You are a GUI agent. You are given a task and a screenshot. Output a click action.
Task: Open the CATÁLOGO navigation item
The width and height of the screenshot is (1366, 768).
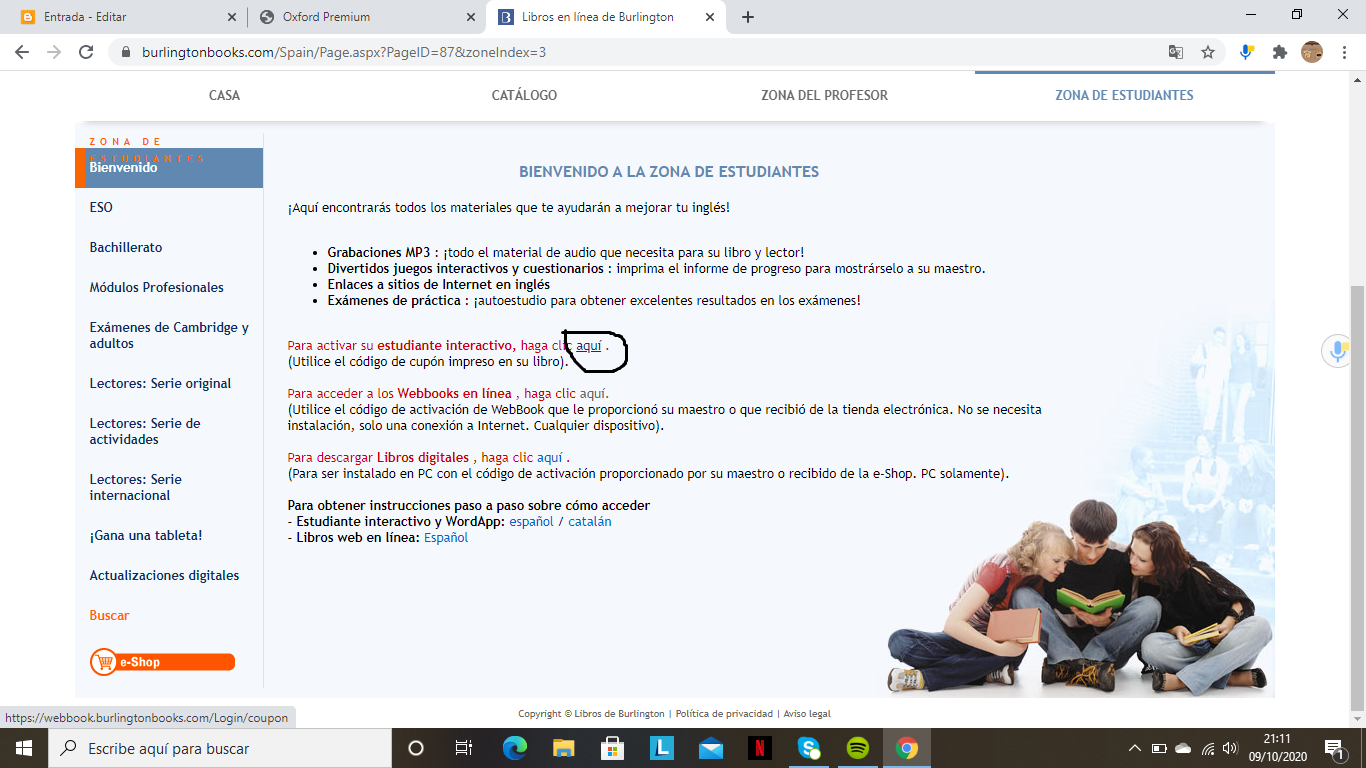(x=524, y=95)
